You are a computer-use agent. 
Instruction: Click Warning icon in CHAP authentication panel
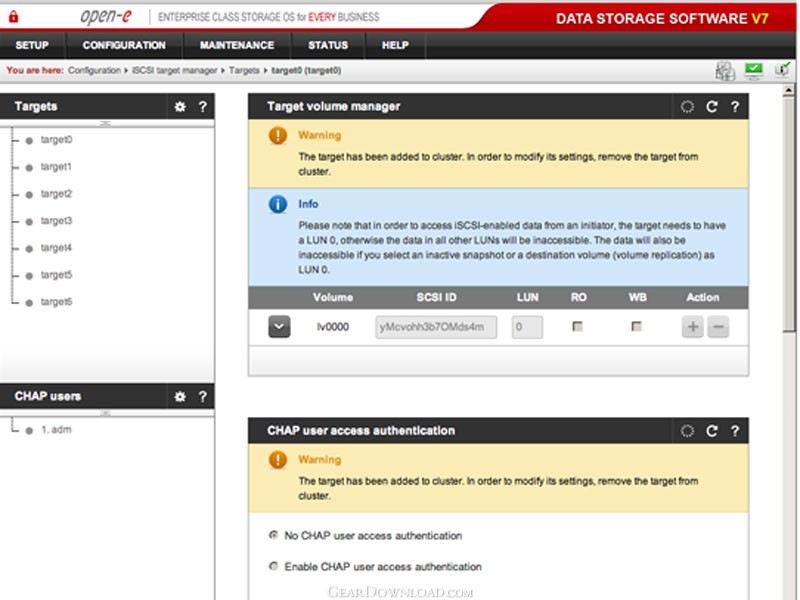click(x=278, y=460)
